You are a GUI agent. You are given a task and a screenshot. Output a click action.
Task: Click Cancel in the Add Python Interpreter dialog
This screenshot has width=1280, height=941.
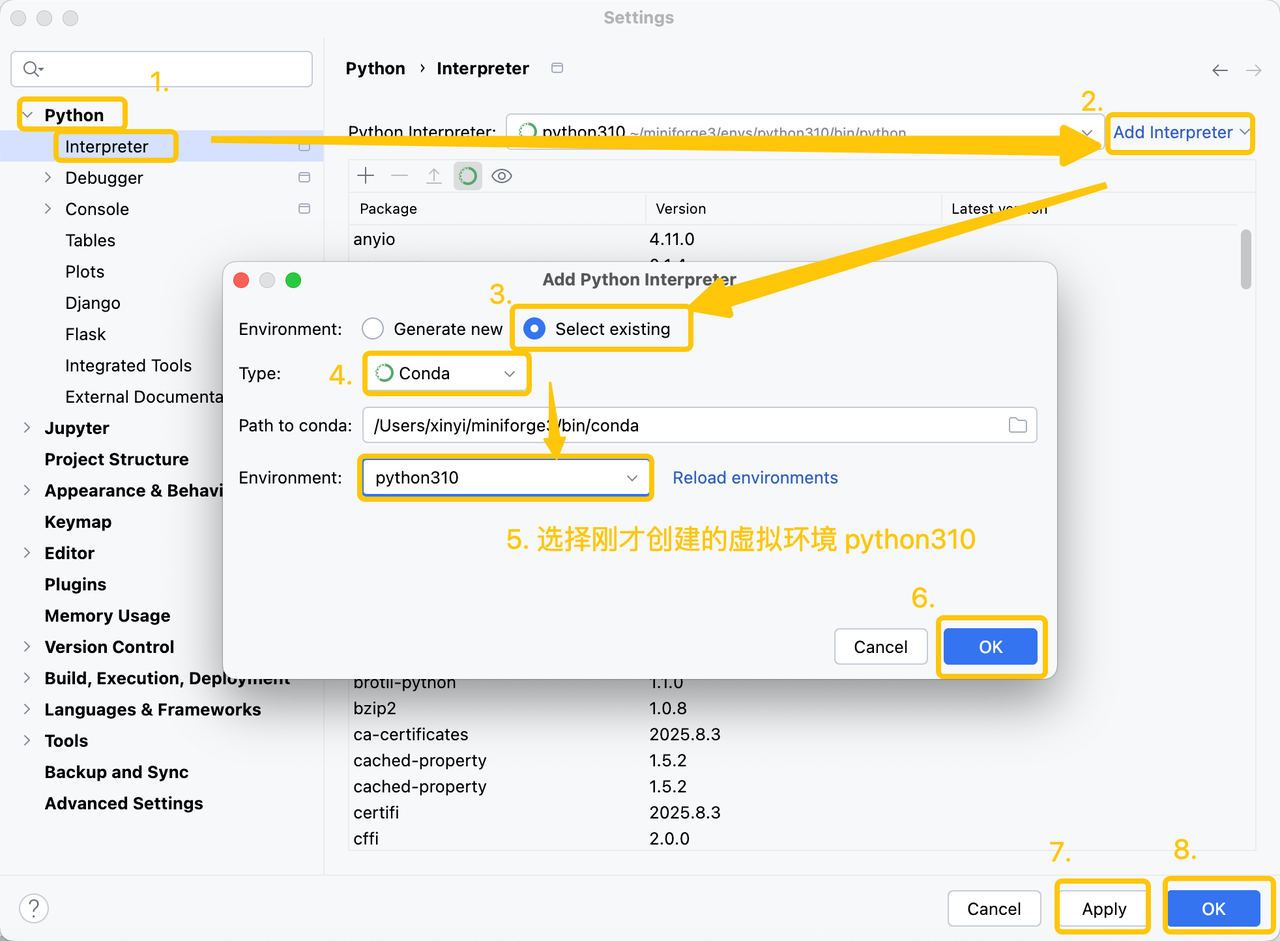click(880, 647)
